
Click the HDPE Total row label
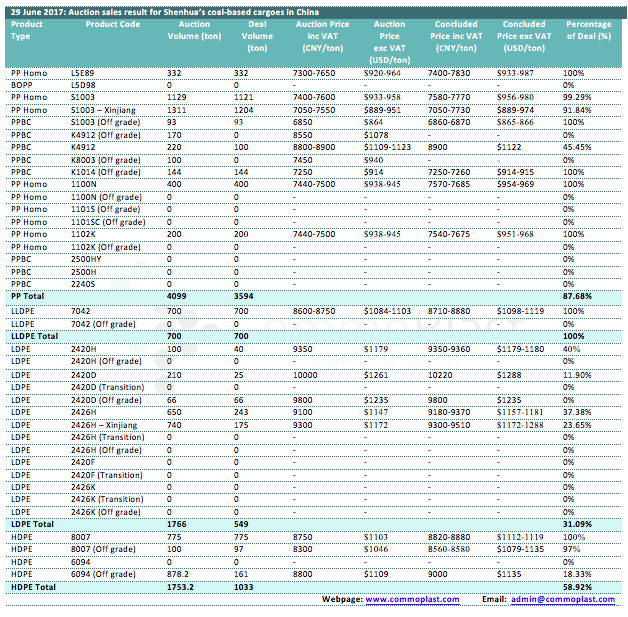point(33,588)
